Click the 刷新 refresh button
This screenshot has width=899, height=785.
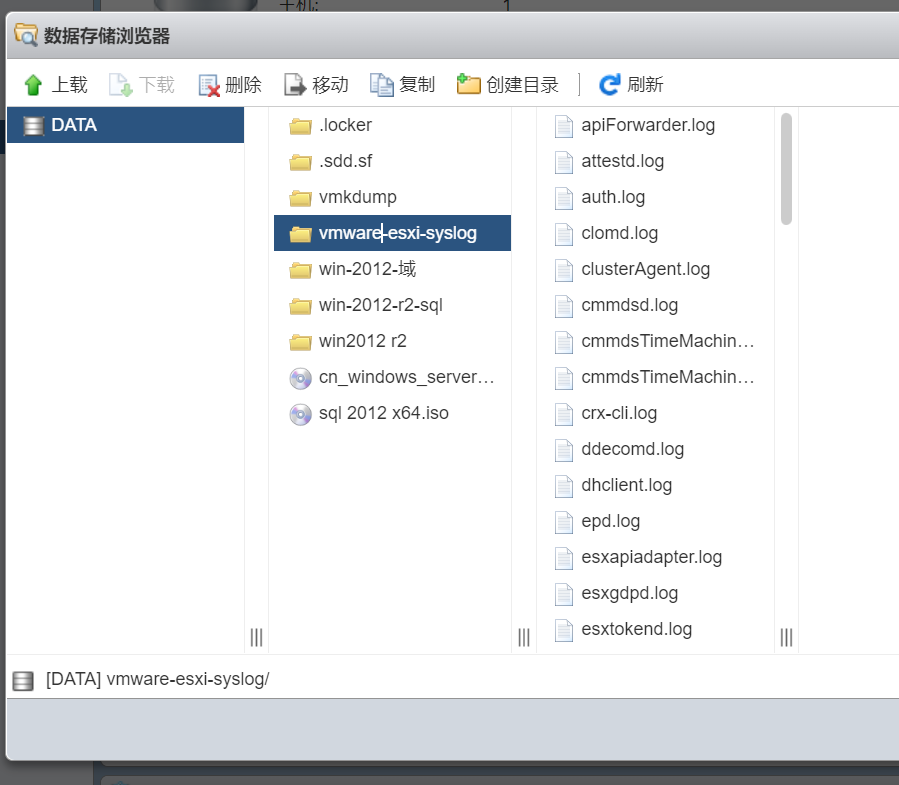click(x=631, y=85)
